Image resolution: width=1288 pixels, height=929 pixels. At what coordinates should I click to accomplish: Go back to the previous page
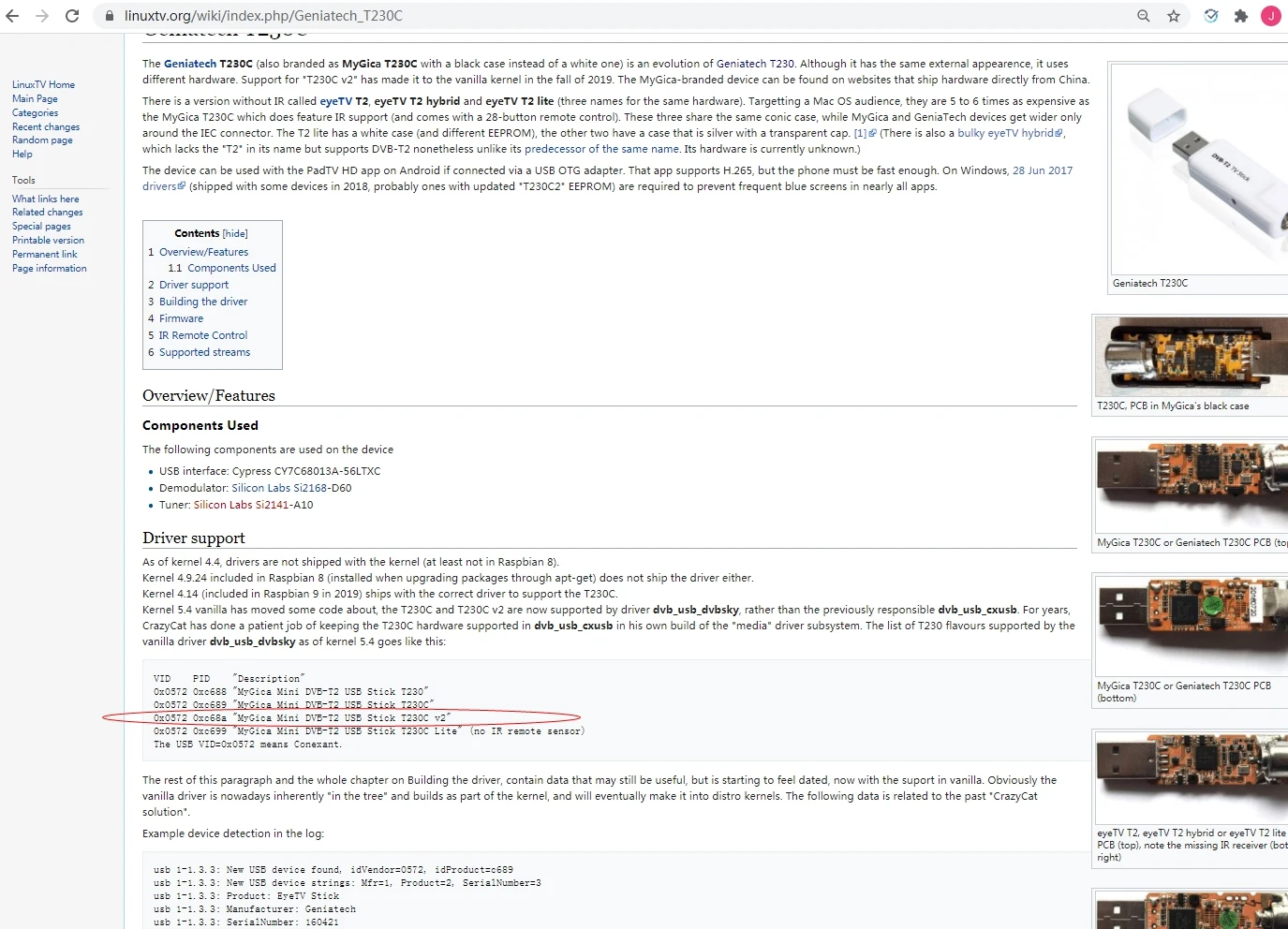click(x=12, y=16)
